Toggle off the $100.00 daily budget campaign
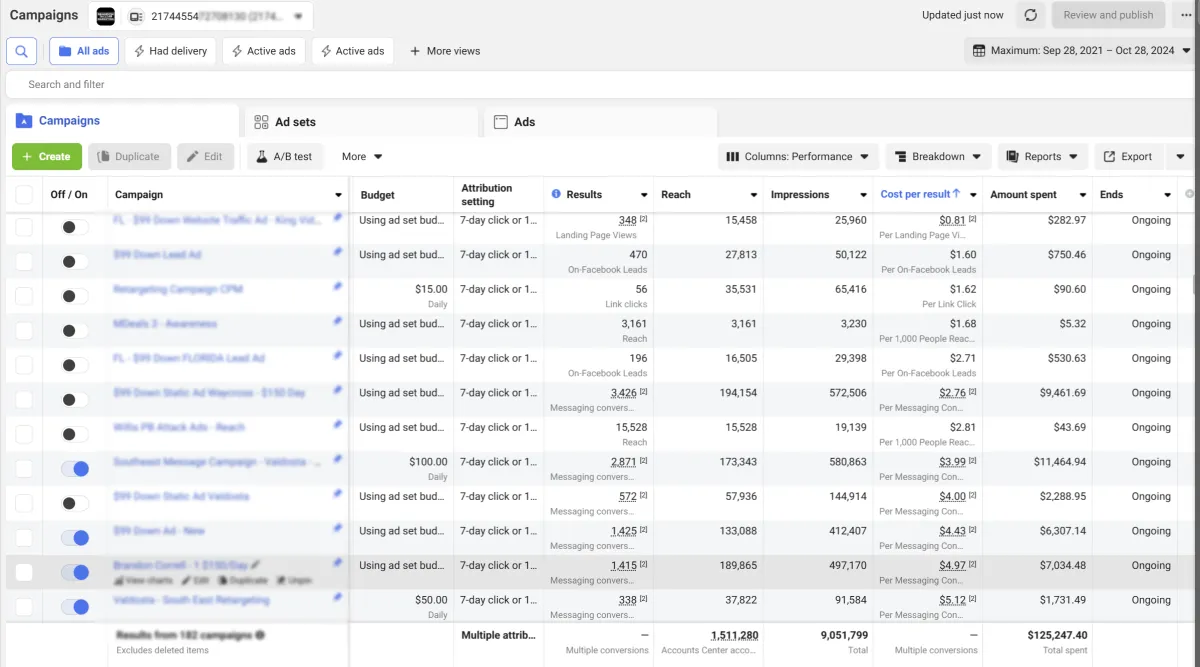 [74, 468]
